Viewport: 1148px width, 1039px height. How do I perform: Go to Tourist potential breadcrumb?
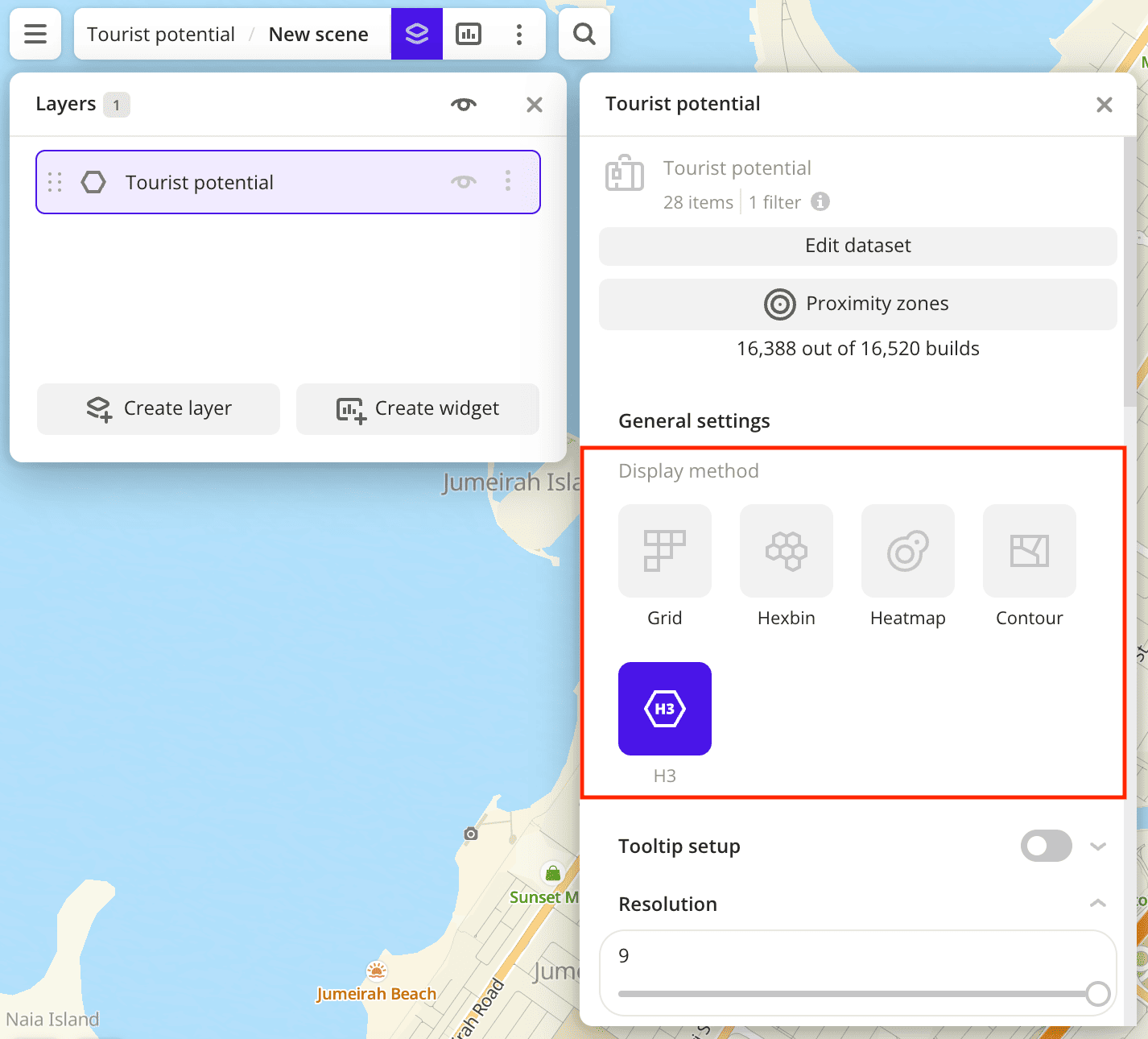click(x=161, y=35)
